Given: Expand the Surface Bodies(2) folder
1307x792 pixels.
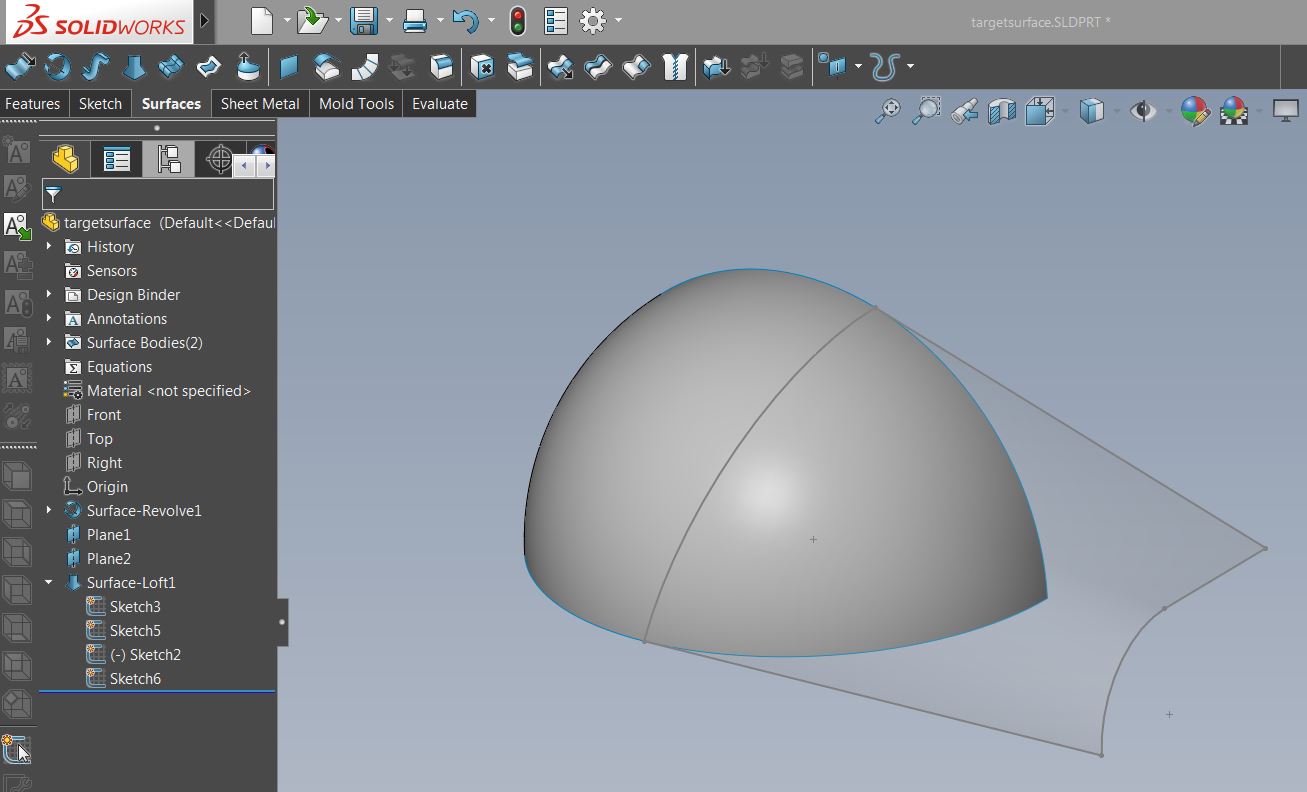Looking at the screenshot, I should click(49, 342).
